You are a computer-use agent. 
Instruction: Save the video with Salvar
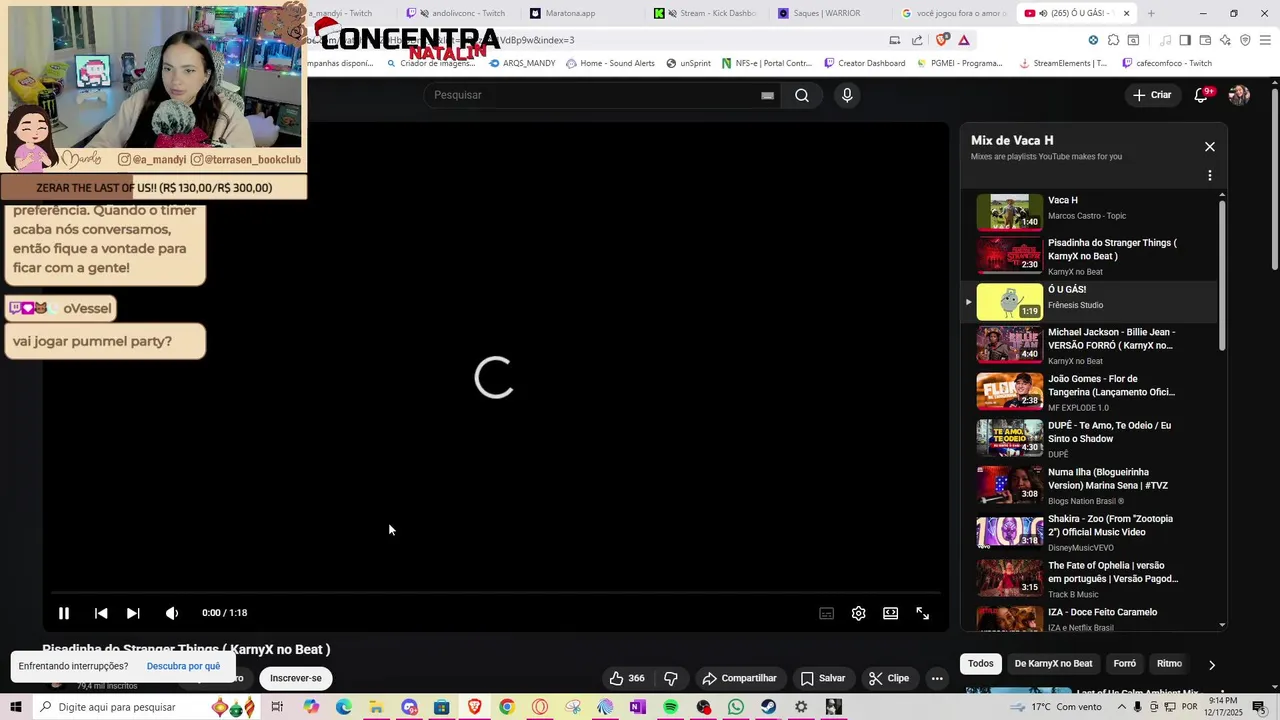(823, 678)
